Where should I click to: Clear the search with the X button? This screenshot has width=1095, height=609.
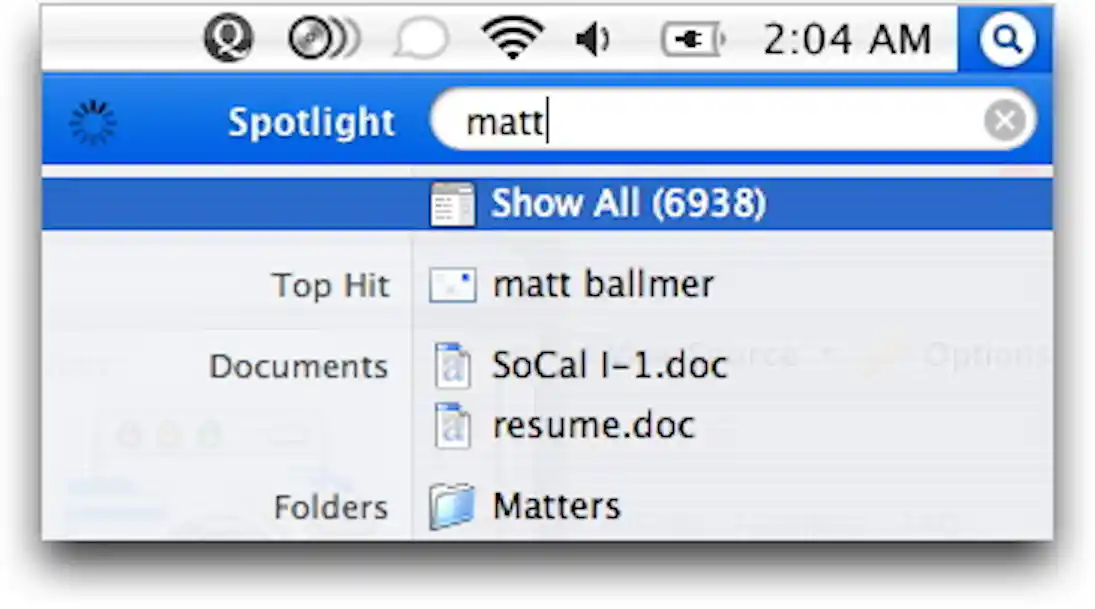tap(1003, 120)
